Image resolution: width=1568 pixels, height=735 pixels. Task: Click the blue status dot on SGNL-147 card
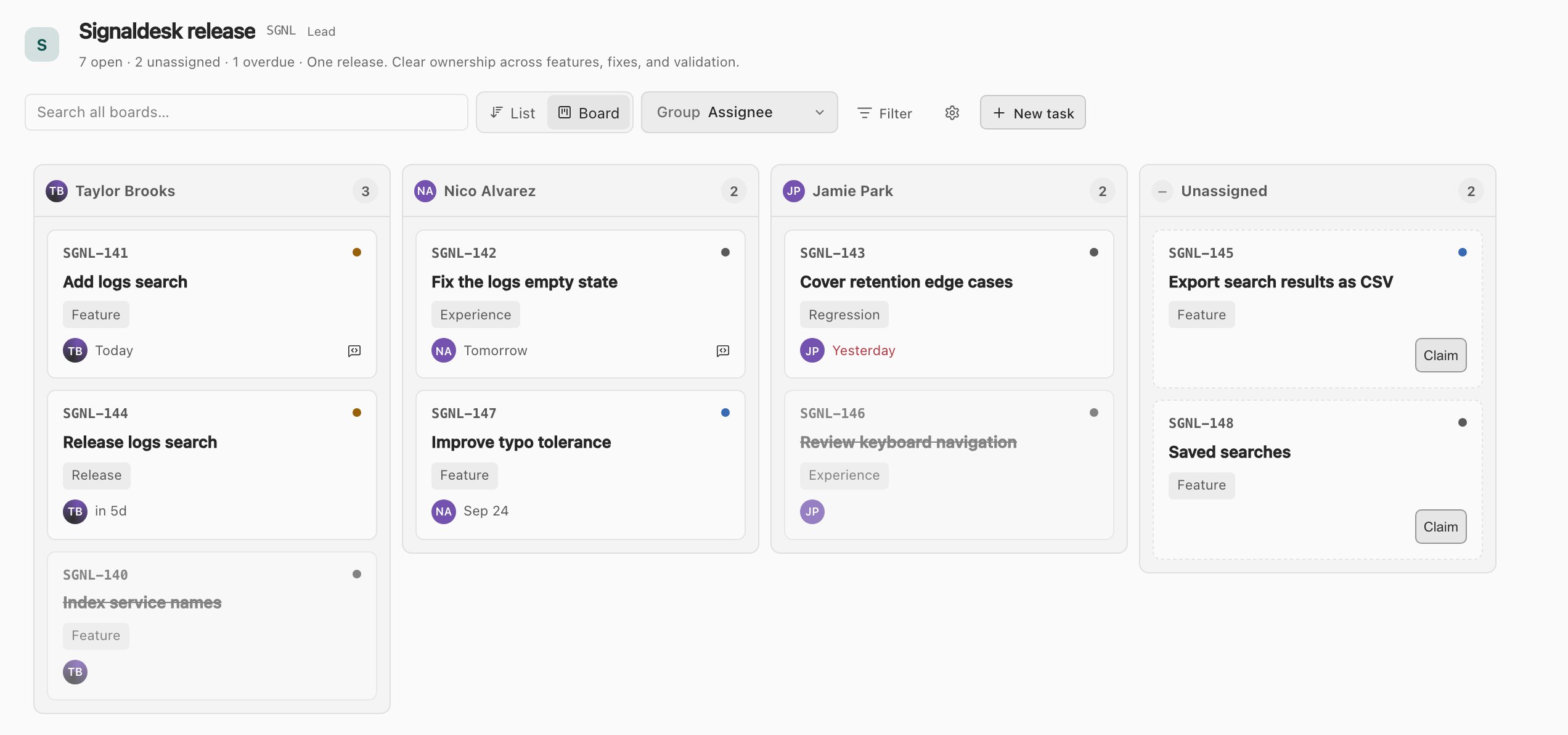[x=725, y=413]
